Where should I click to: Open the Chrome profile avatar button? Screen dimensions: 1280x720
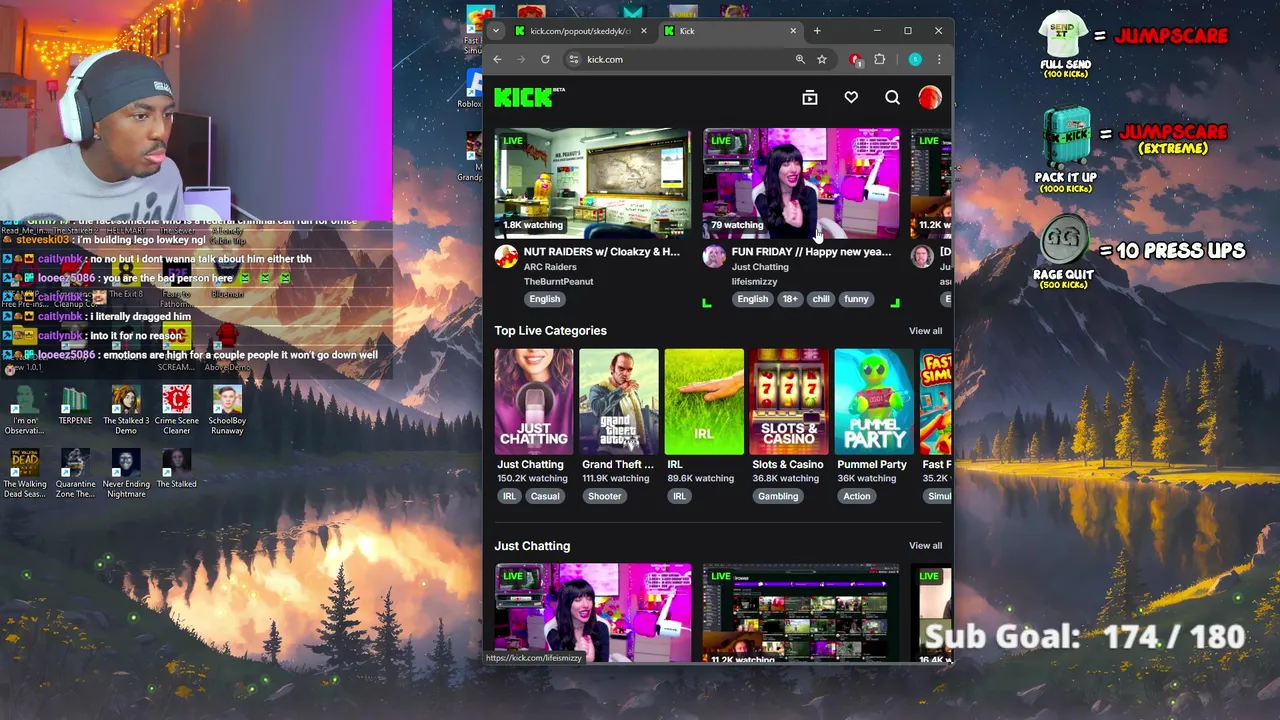click(915, 59)
